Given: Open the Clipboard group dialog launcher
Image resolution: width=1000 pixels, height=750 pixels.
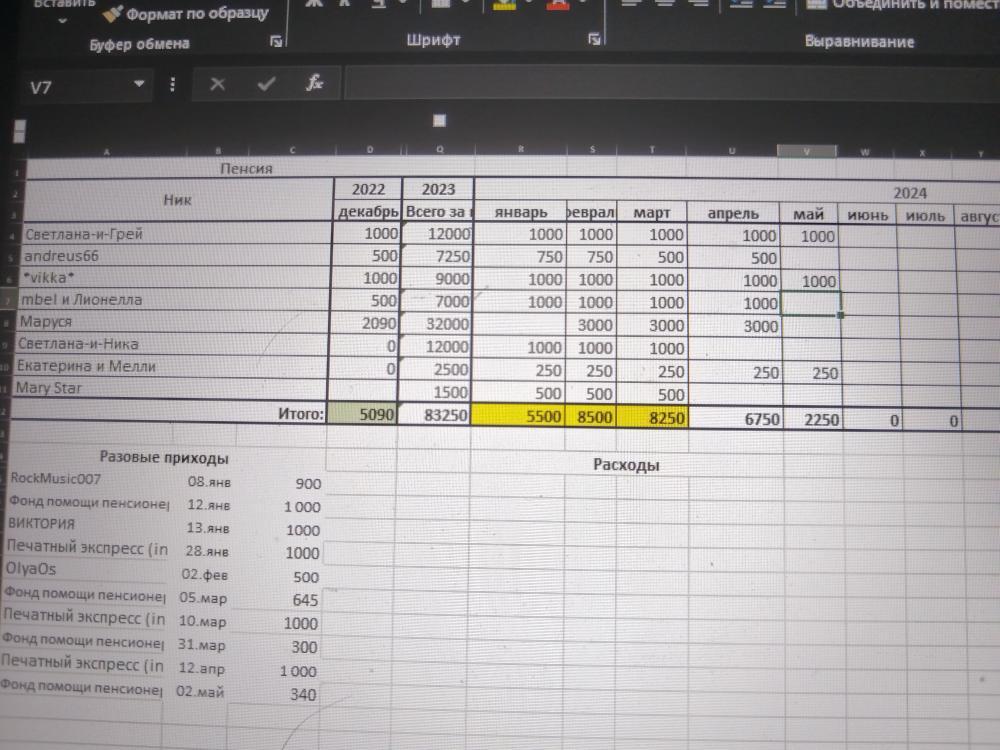Looking at the screenshot, I should pyautogui.click(x=276, y=42).
